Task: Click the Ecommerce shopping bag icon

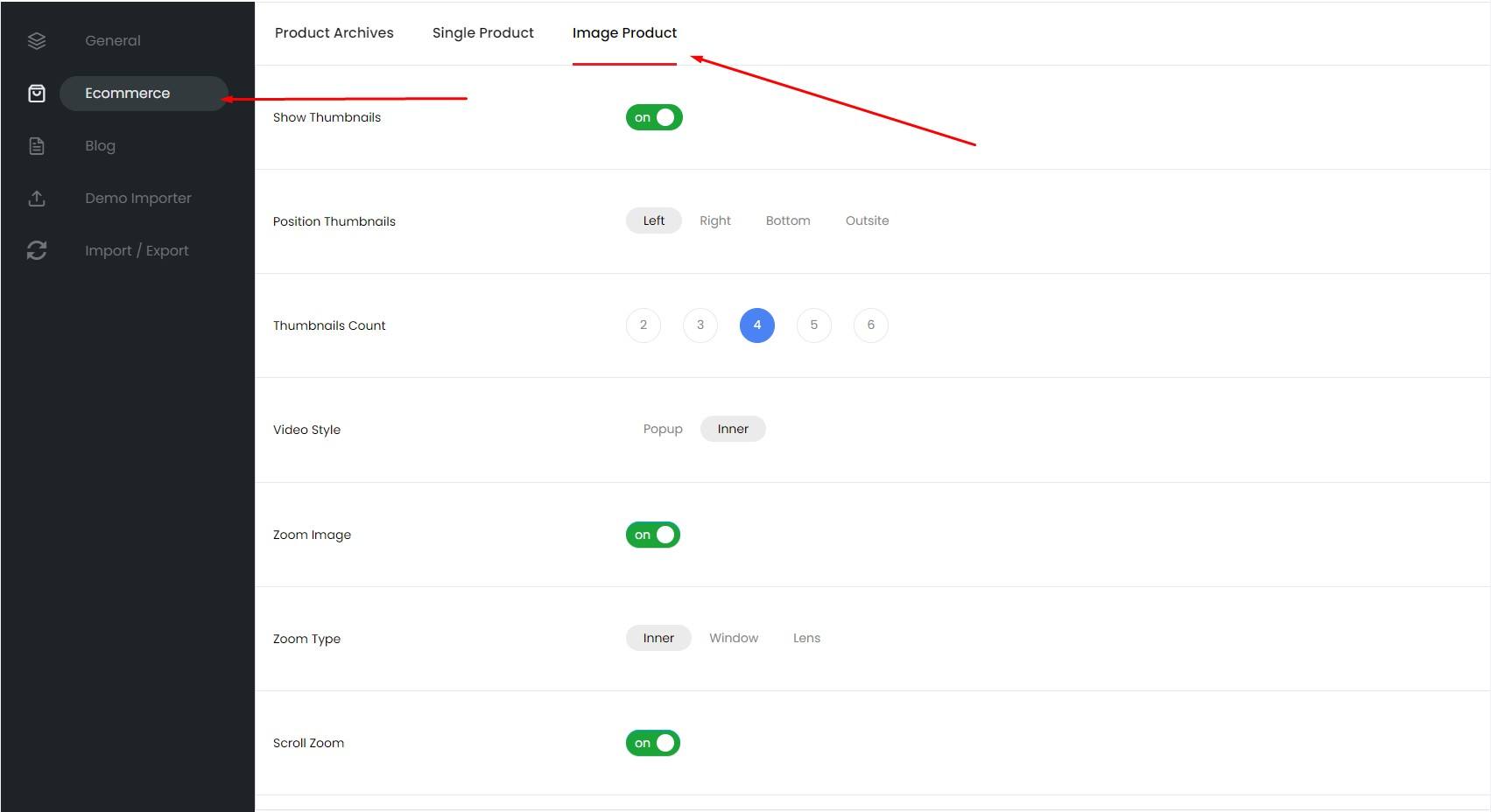Action: point(37,94)
